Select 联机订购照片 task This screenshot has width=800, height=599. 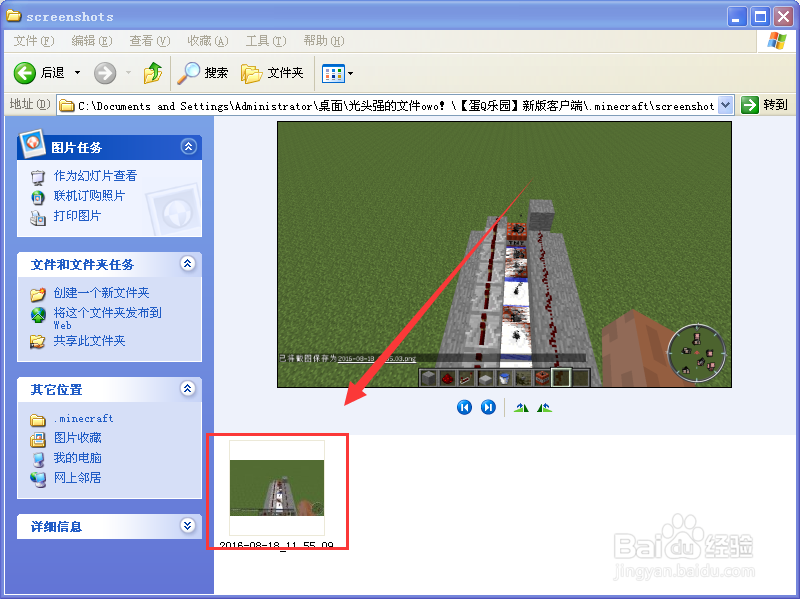[89, 196]
